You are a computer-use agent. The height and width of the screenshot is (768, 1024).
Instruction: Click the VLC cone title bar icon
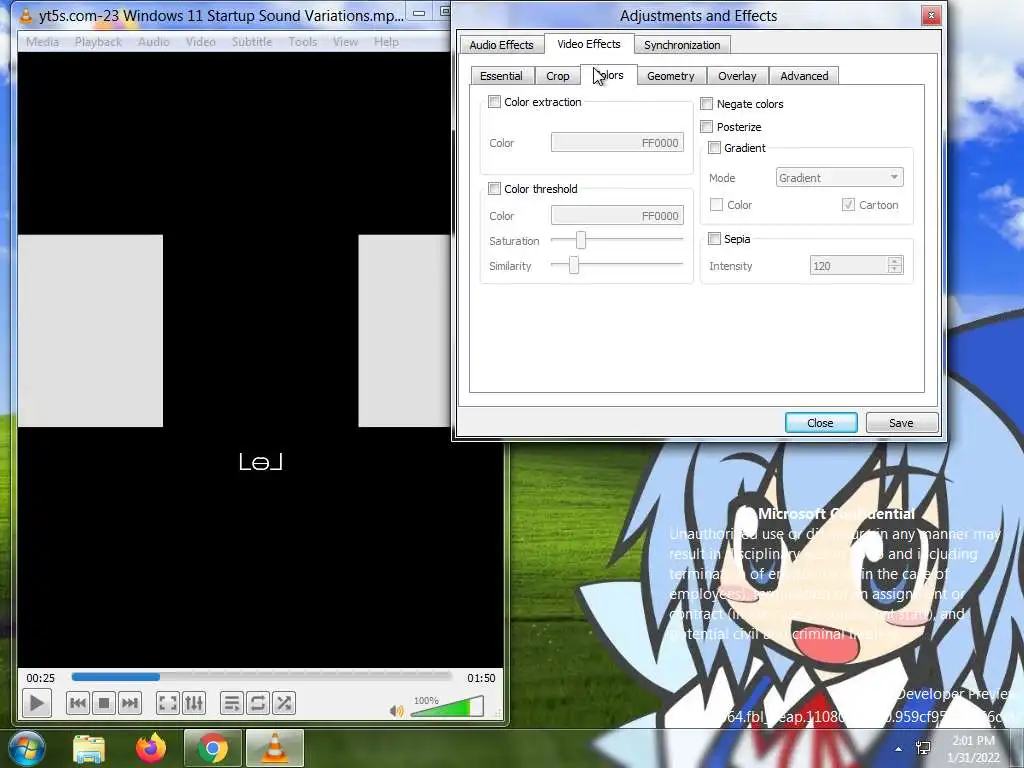(25, 15)
